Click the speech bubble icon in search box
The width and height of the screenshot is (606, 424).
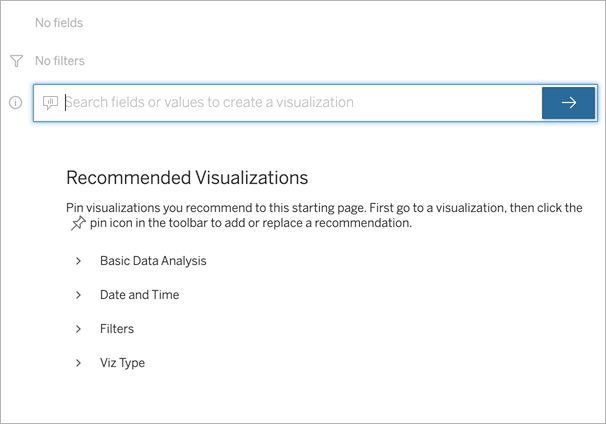[x=51, y=102]
